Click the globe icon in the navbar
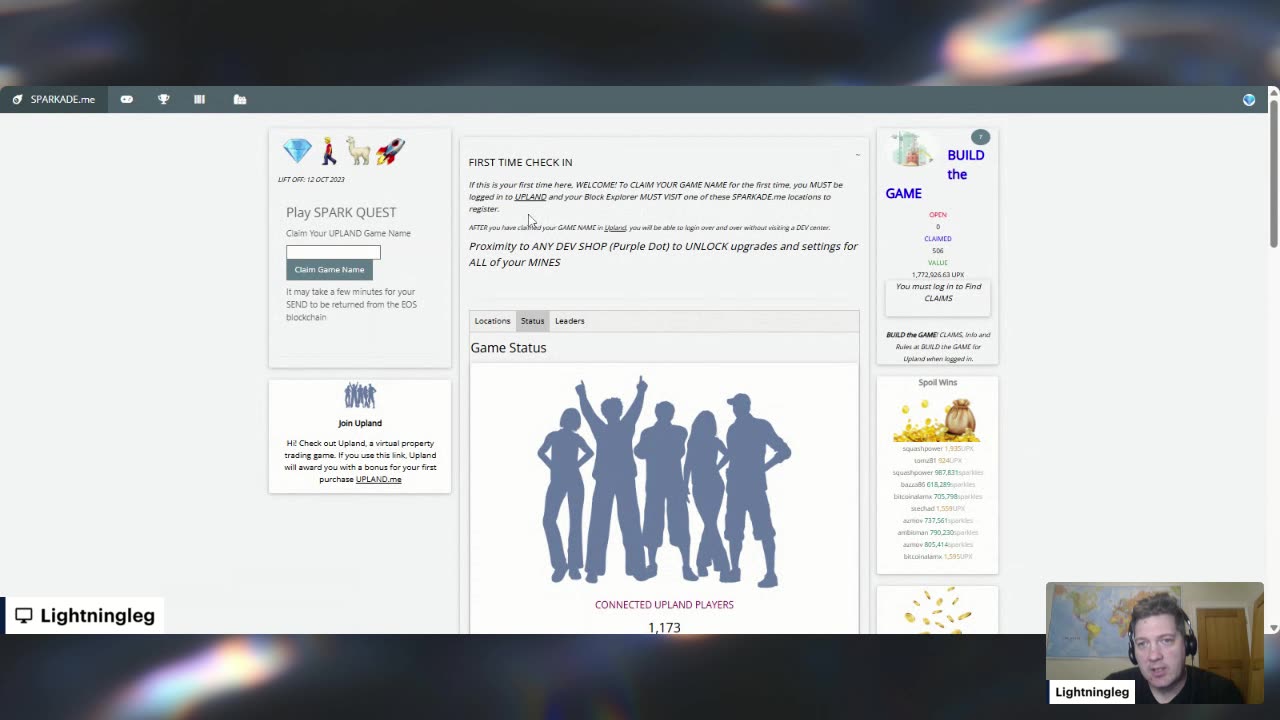1280x720 pixels. click(x=1249, y=99)
